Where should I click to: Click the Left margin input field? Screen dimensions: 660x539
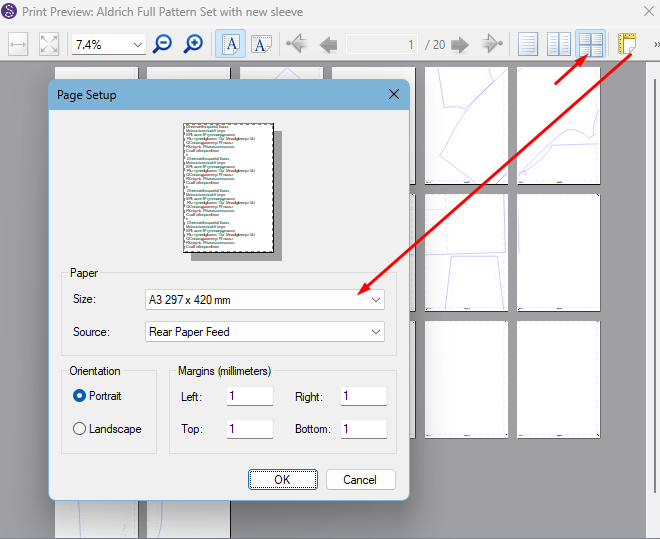[x=249, y=396]
